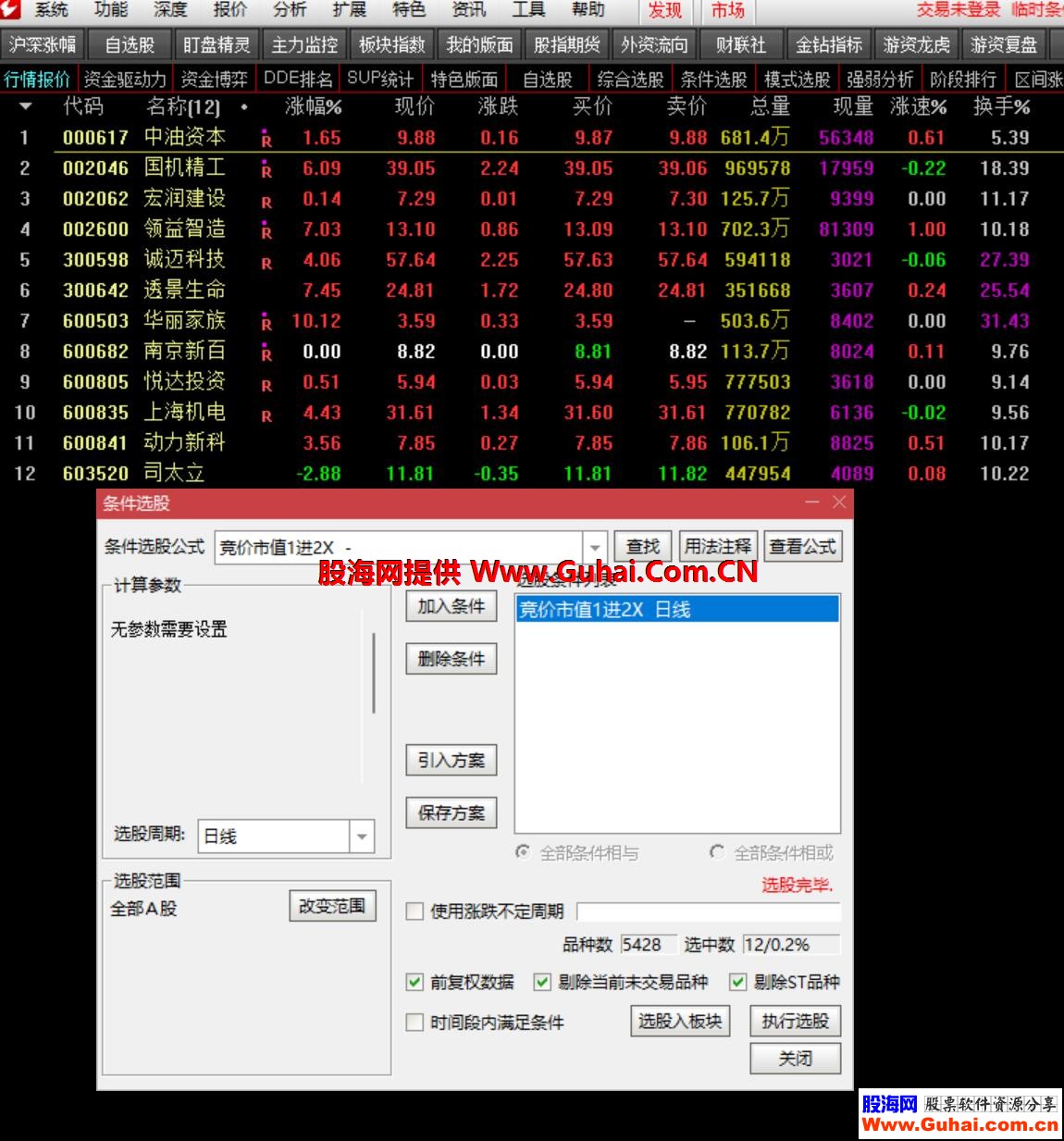Open the DDE排名 tab
This screenshot has height=1141, width=1064.
point(298,80)
